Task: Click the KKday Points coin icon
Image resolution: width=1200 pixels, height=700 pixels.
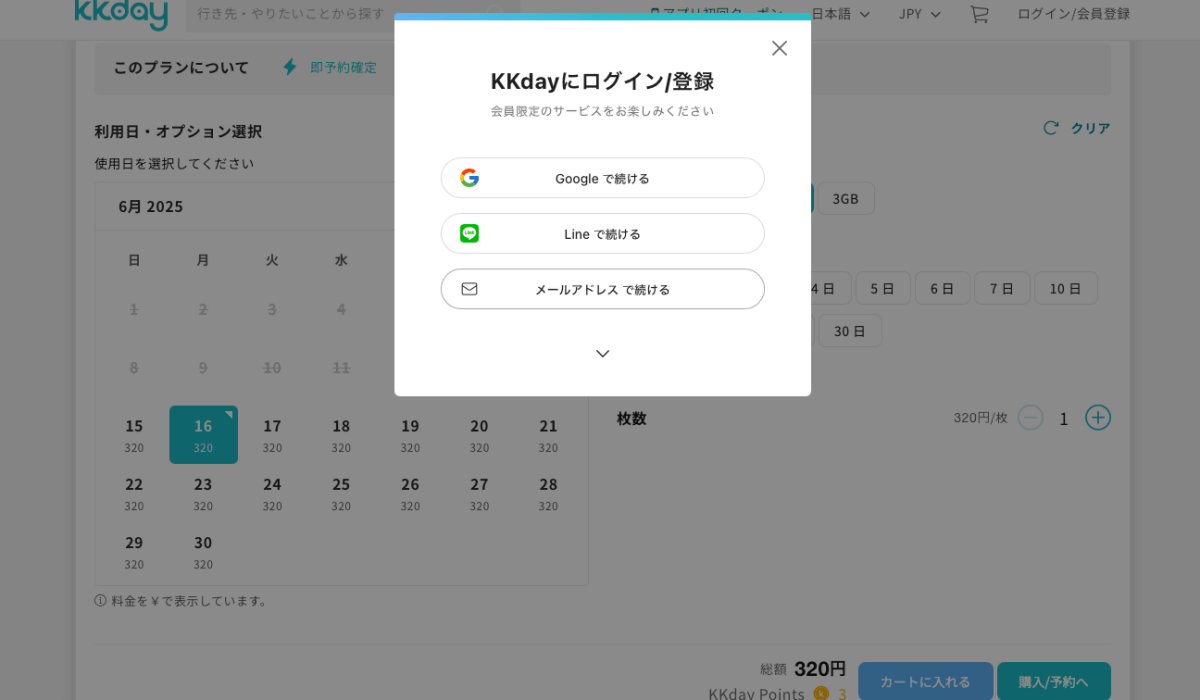Action: pos(821,693)
